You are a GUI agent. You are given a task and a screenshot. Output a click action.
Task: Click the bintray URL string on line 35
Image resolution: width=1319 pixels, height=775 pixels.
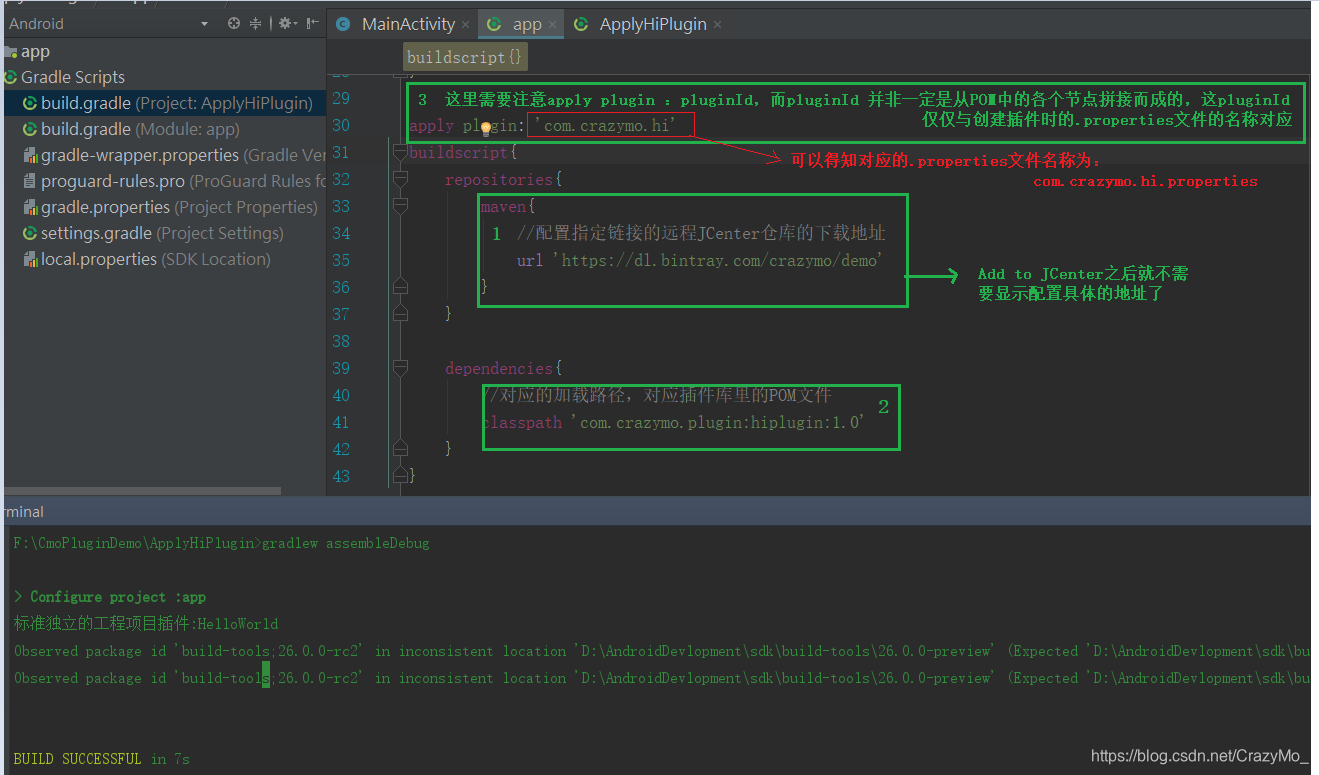(718, 260)
